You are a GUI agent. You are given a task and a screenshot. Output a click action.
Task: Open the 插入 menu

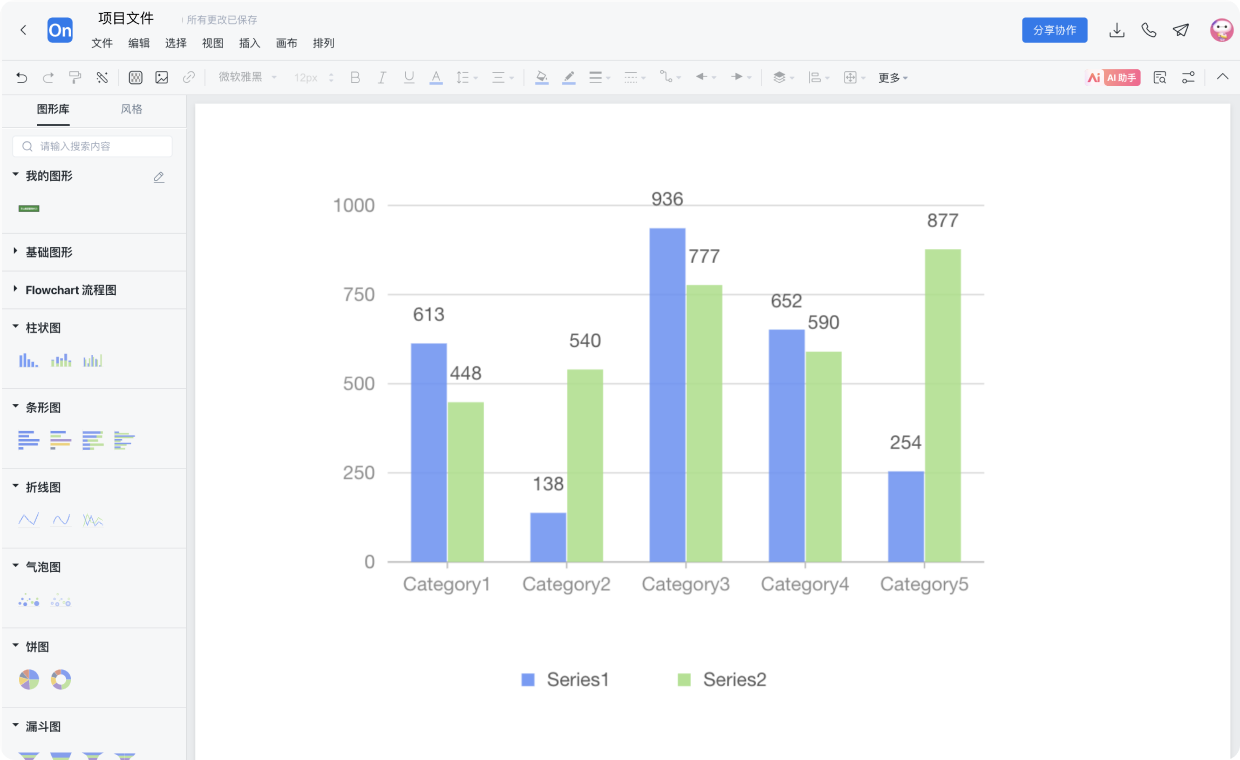click(249, 43)
